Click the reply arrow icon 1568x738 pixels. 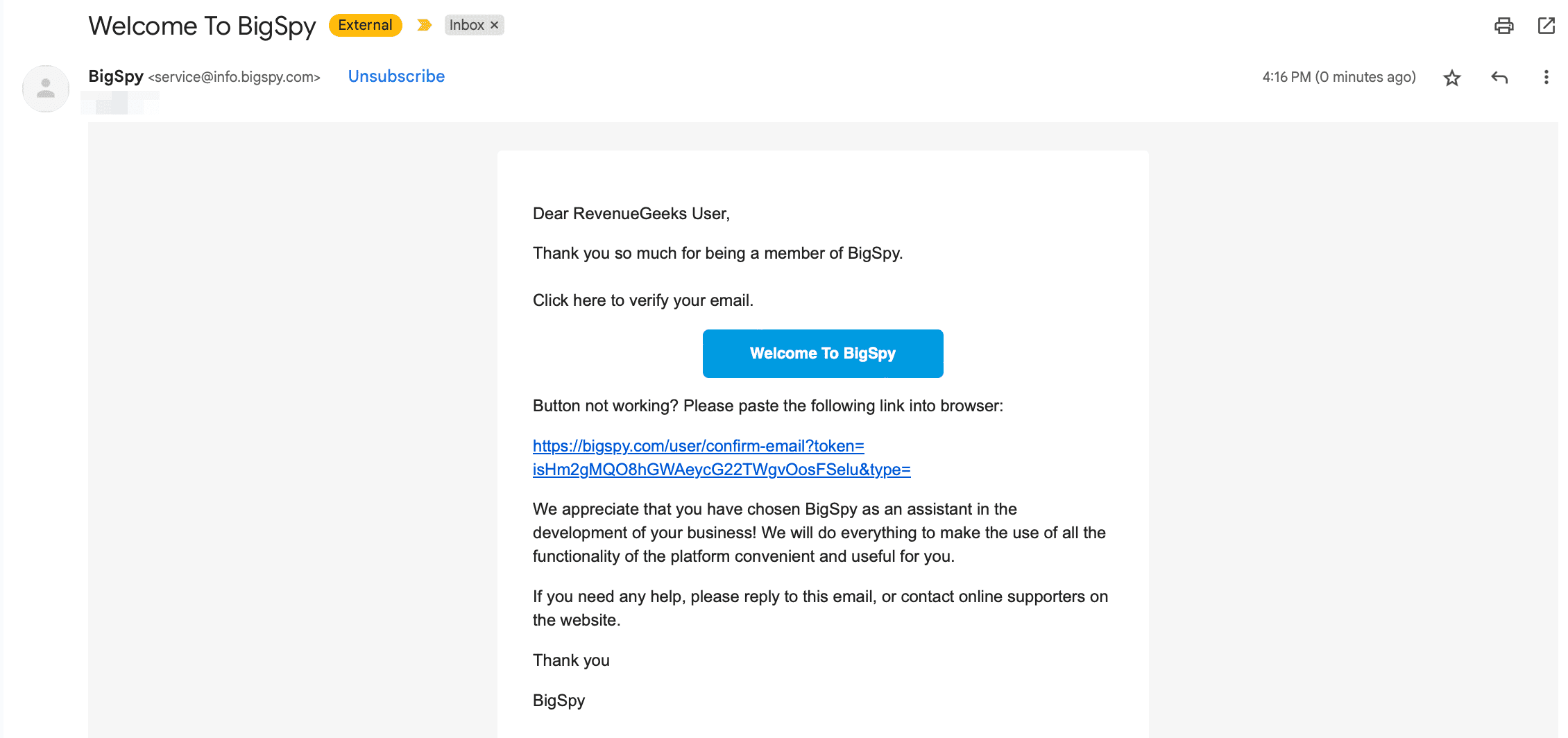click(x=1499, y=78)
